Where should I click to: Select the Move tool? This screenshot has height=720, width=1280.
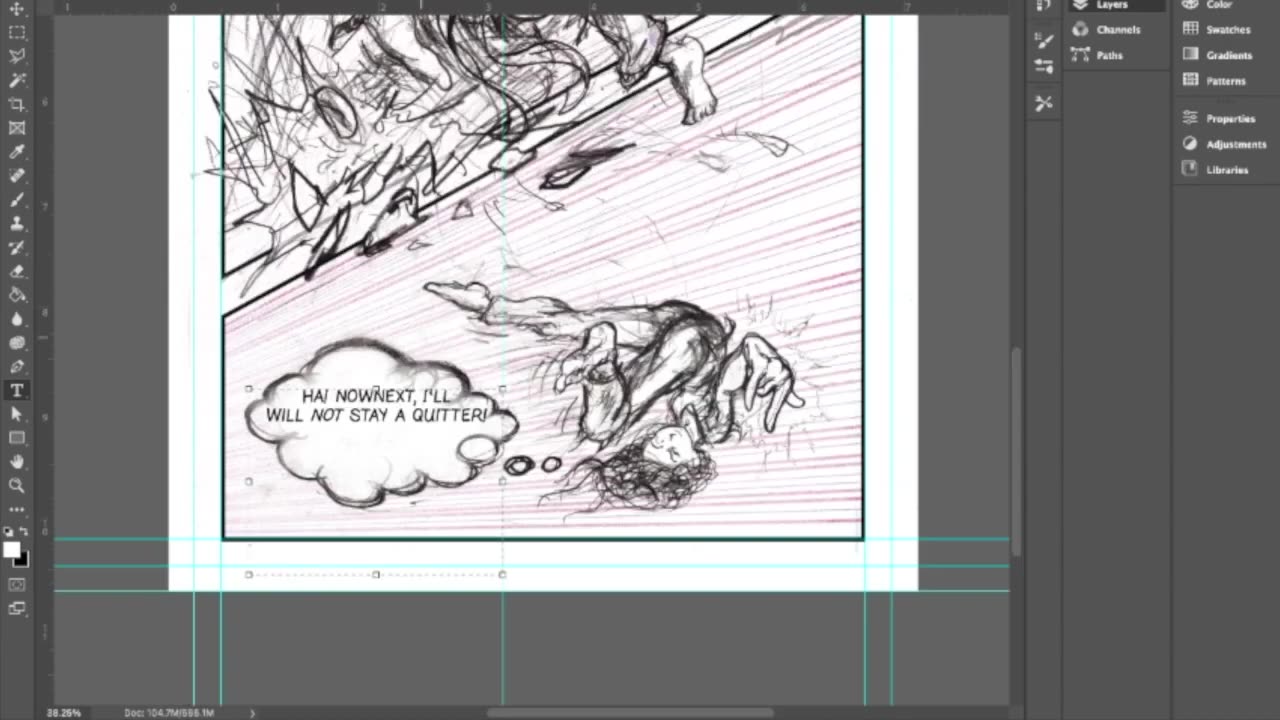(x=17, y=9)
